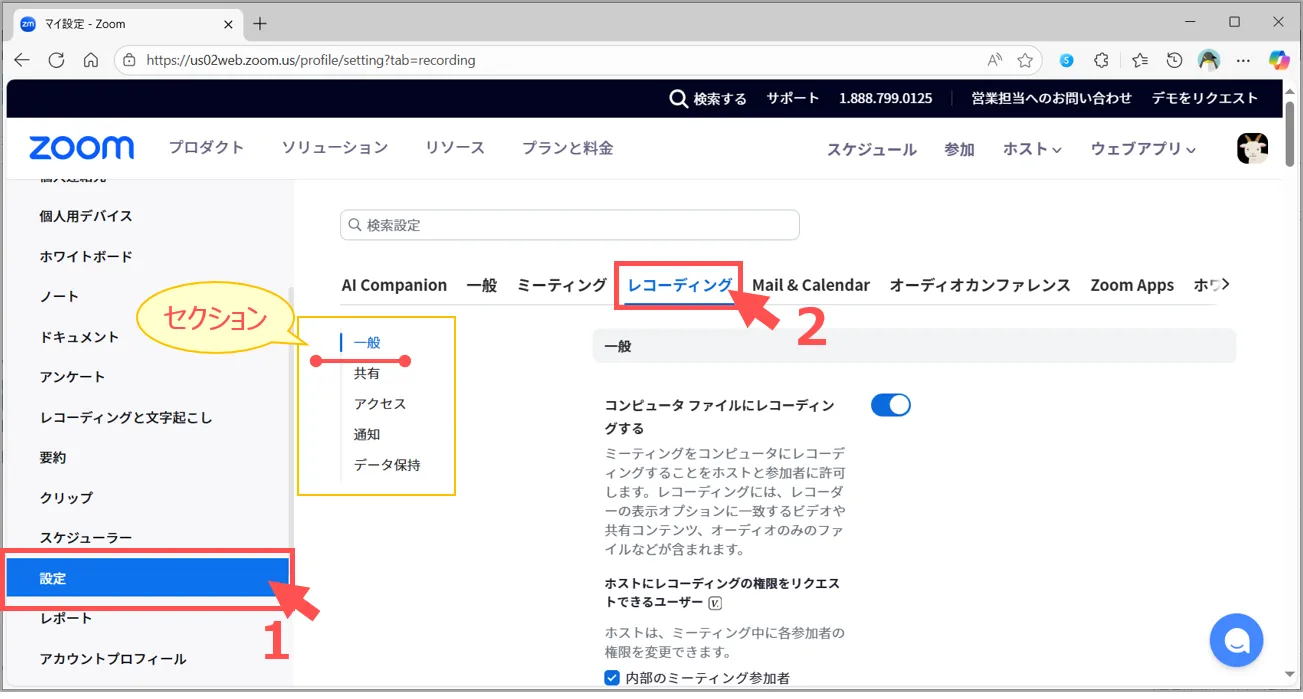Screen dimensions: 1303x699
Task: Open the blue chat support bubble
Action: [x=1236, y=640]
